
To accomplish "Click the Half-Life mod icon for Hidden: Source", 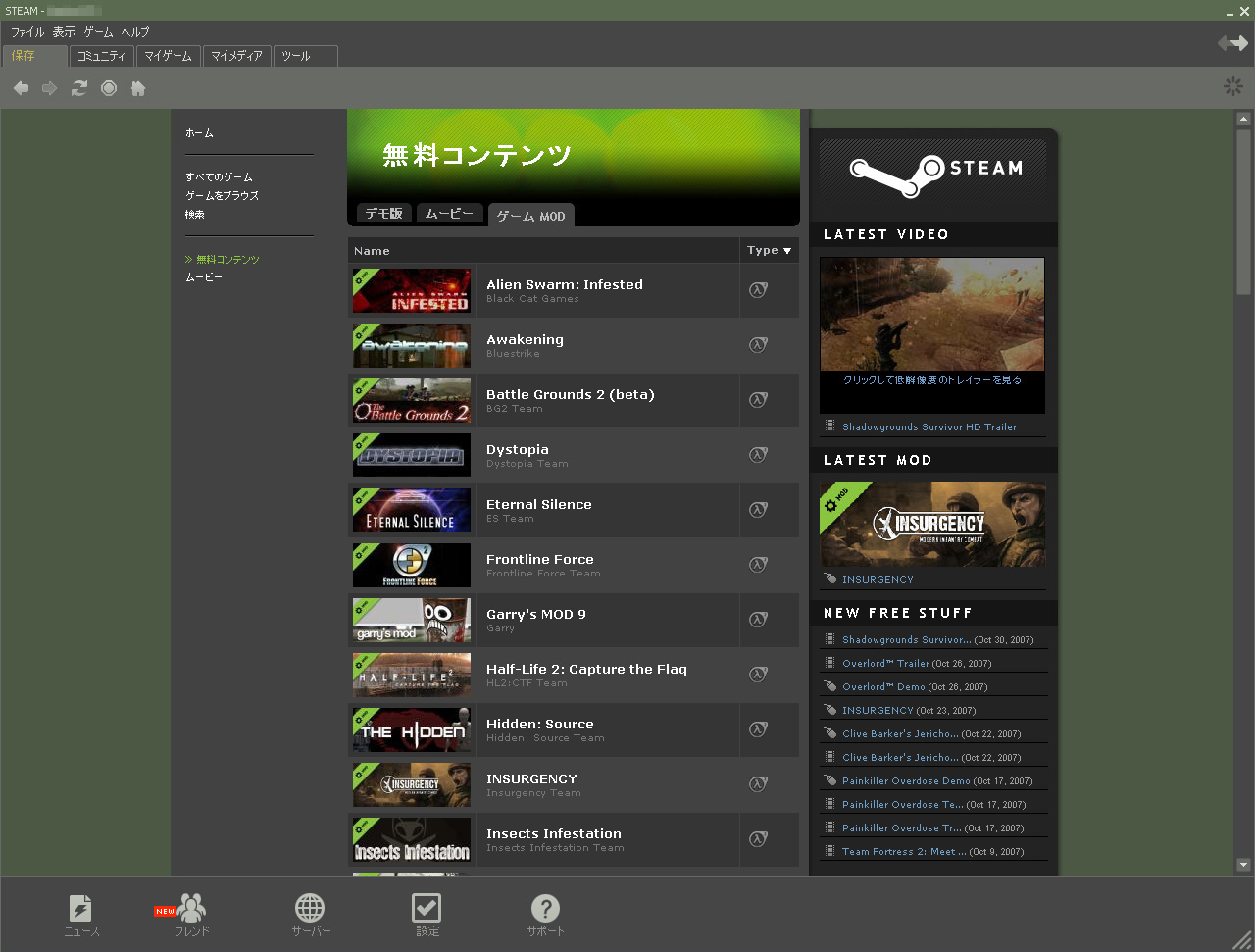I will [x=758, y=728].
